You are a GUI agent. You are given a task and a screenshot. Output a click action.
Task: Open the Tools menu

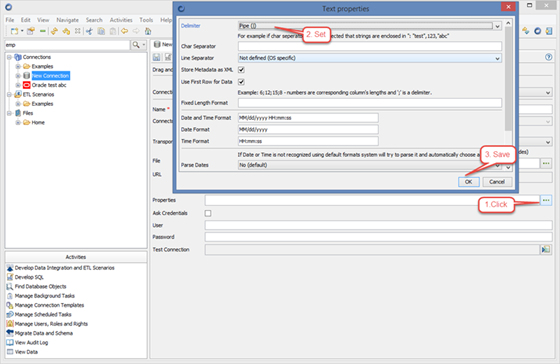pos(146,20)
